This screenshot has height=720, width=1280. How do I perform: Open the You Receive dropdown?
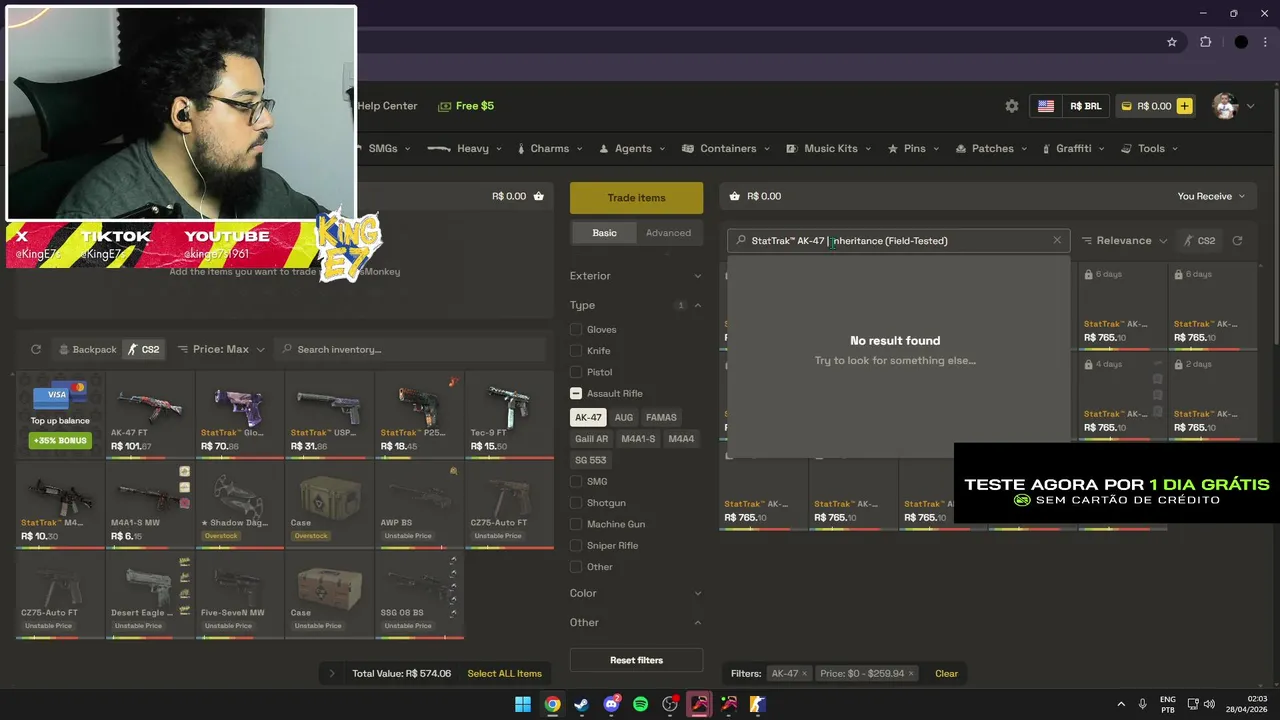[x=1211, y=196]
